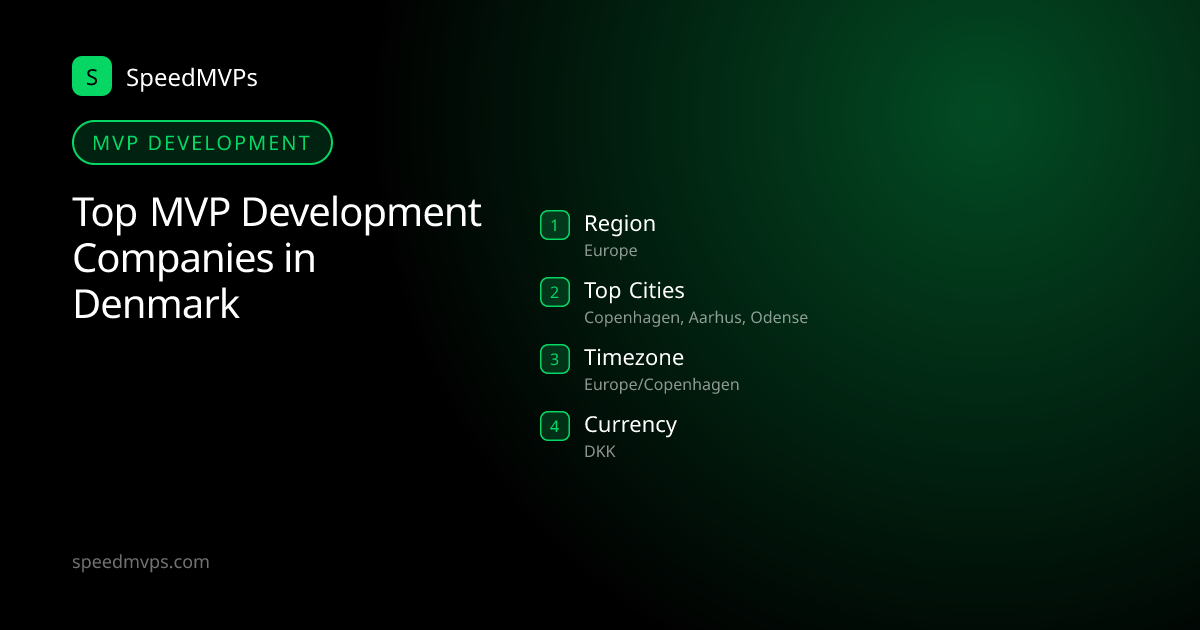This screenshot has width=1200, height=630.
Task: Click the Copenhagen, Aarhus, Odense text
Action: tap(696, 318)
